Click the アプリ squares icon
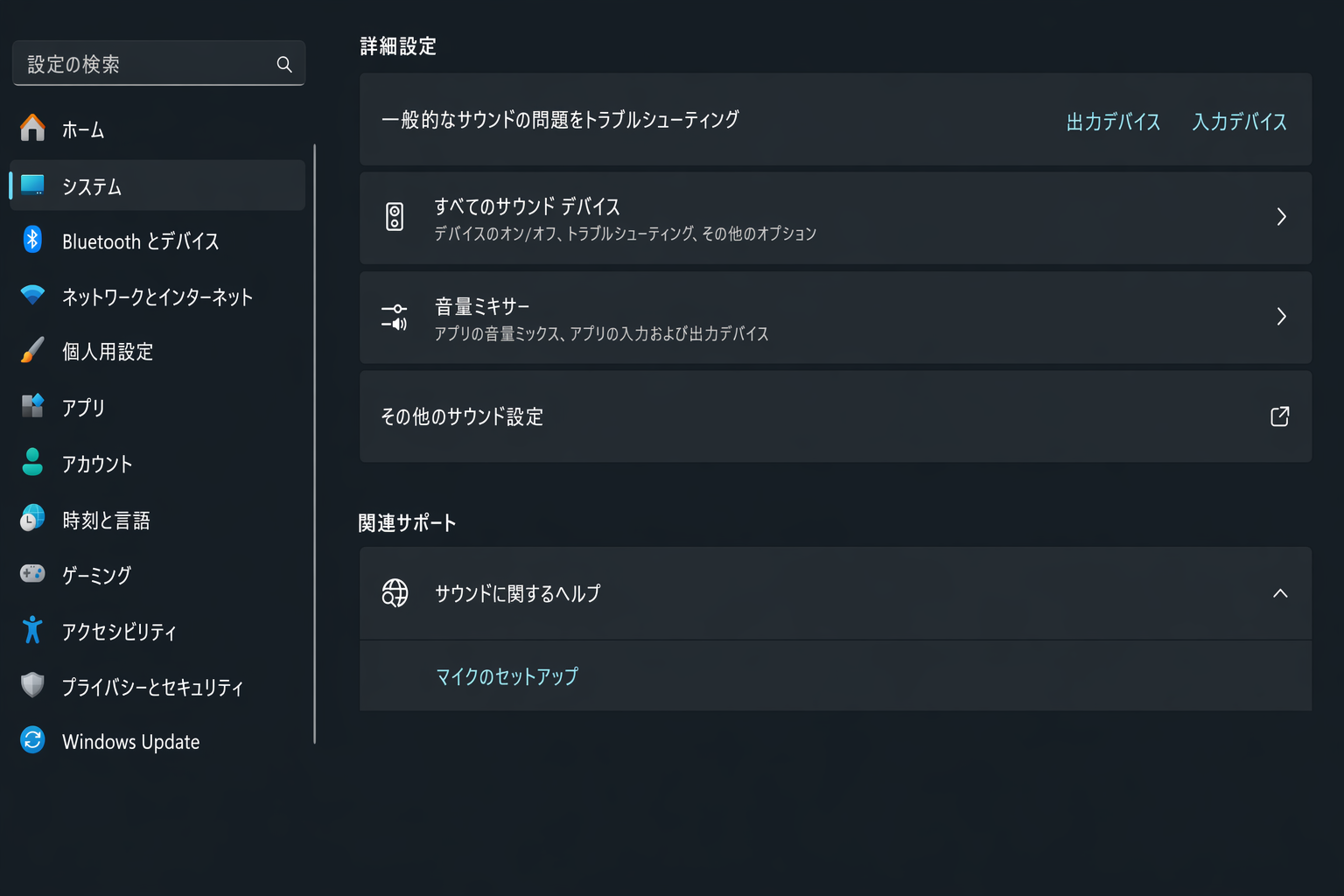The width and height of the screenshot is (1344, 896). tap(32, 405)
